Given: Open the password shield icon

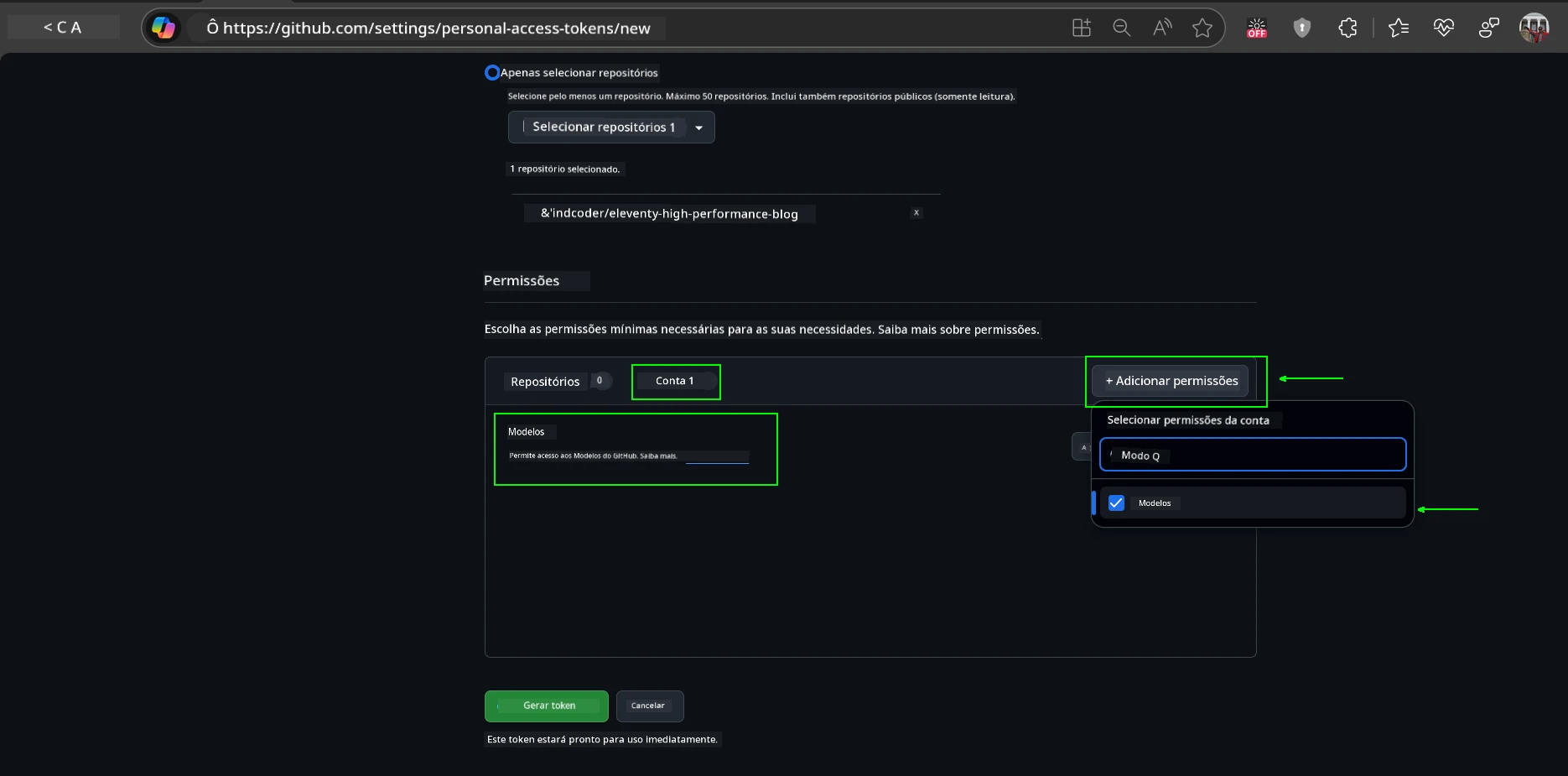Looking at the screenshot, I should [x=1302, y=28].
